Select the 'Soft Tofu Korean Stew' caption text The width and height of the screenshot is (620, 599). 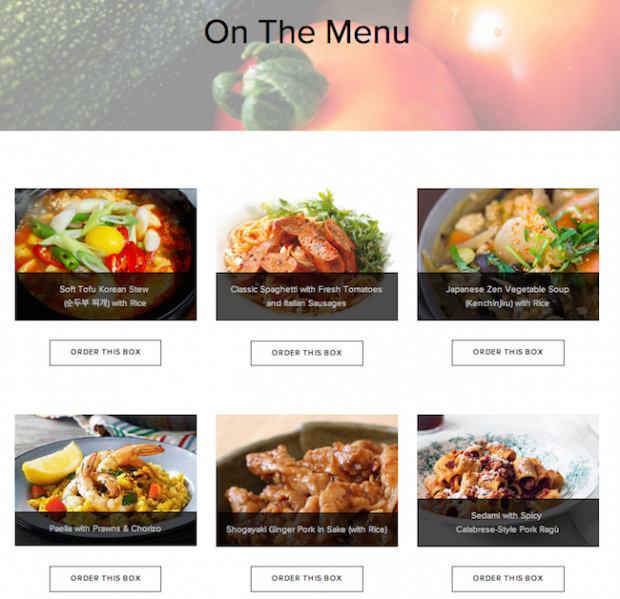(104, 289)
